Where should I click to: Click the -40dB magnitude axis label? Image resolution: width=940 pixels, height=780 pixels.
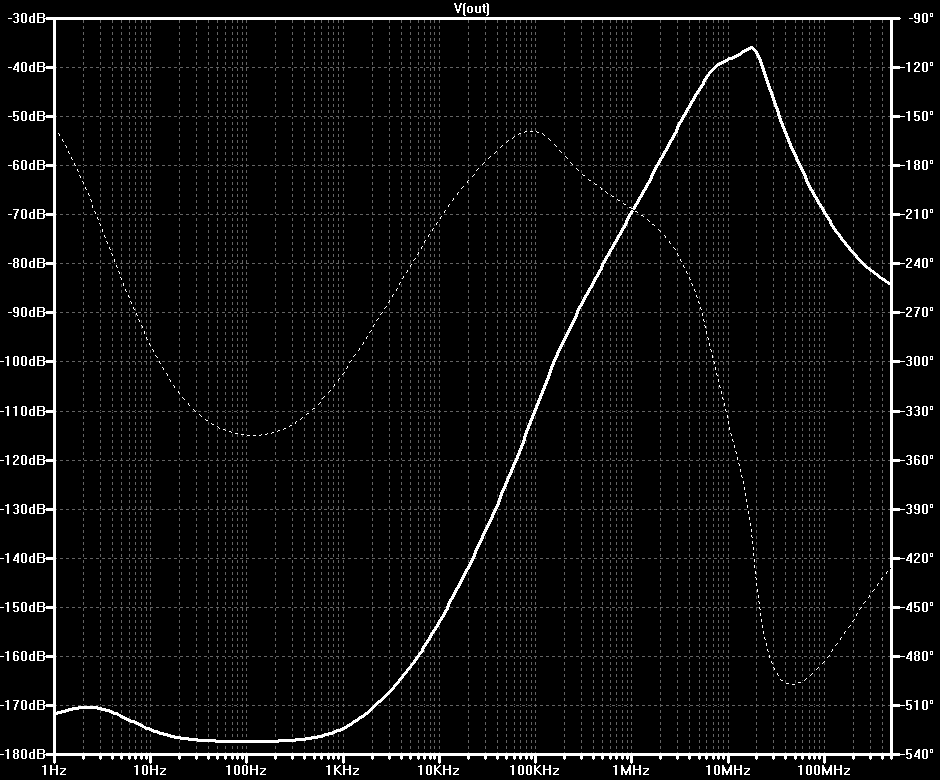tap(25, 67)
